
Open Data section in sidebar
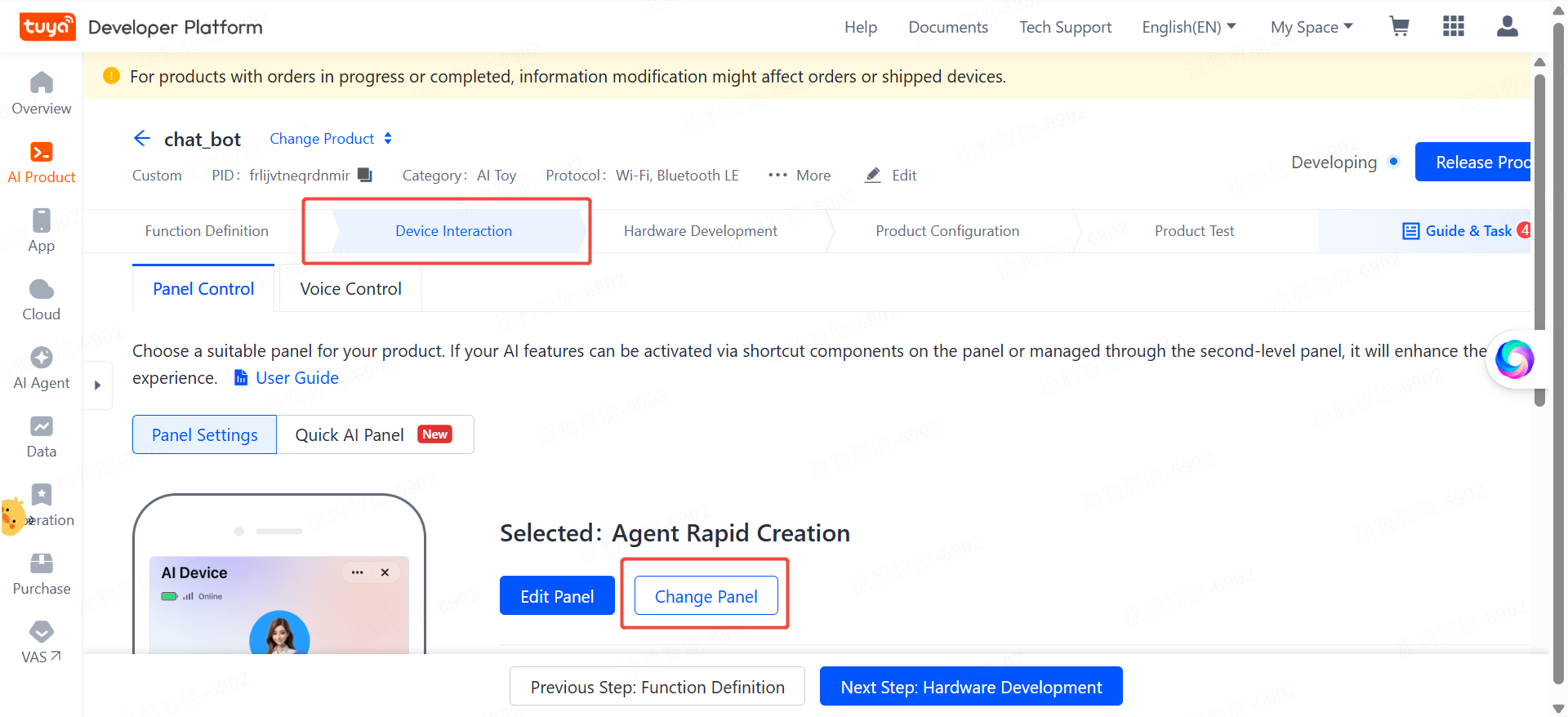point(42,437)
